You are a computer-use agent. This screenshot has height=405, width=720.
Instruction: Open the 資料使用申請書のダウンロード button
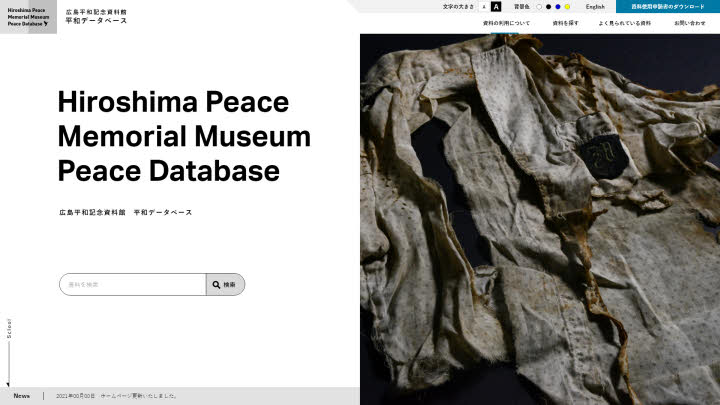pos(668,6)
